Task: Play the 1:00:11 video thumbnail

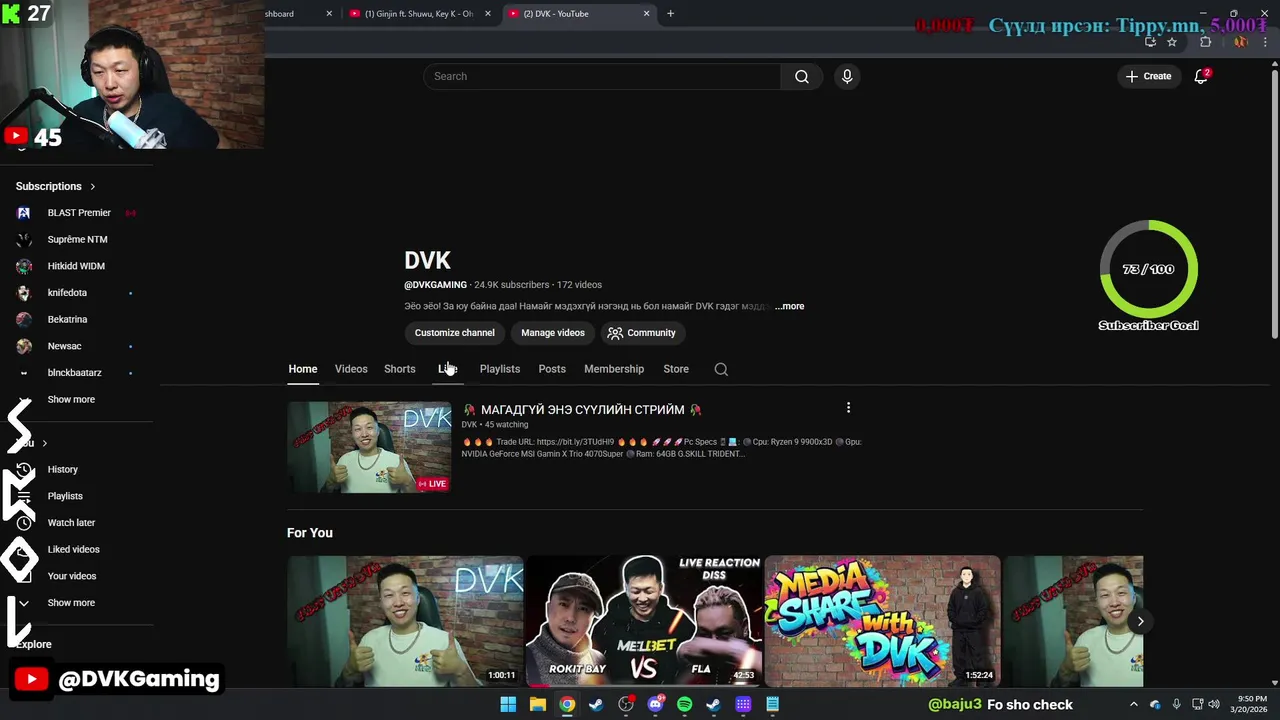Action: pyautogui.click(x=405, y=621)
